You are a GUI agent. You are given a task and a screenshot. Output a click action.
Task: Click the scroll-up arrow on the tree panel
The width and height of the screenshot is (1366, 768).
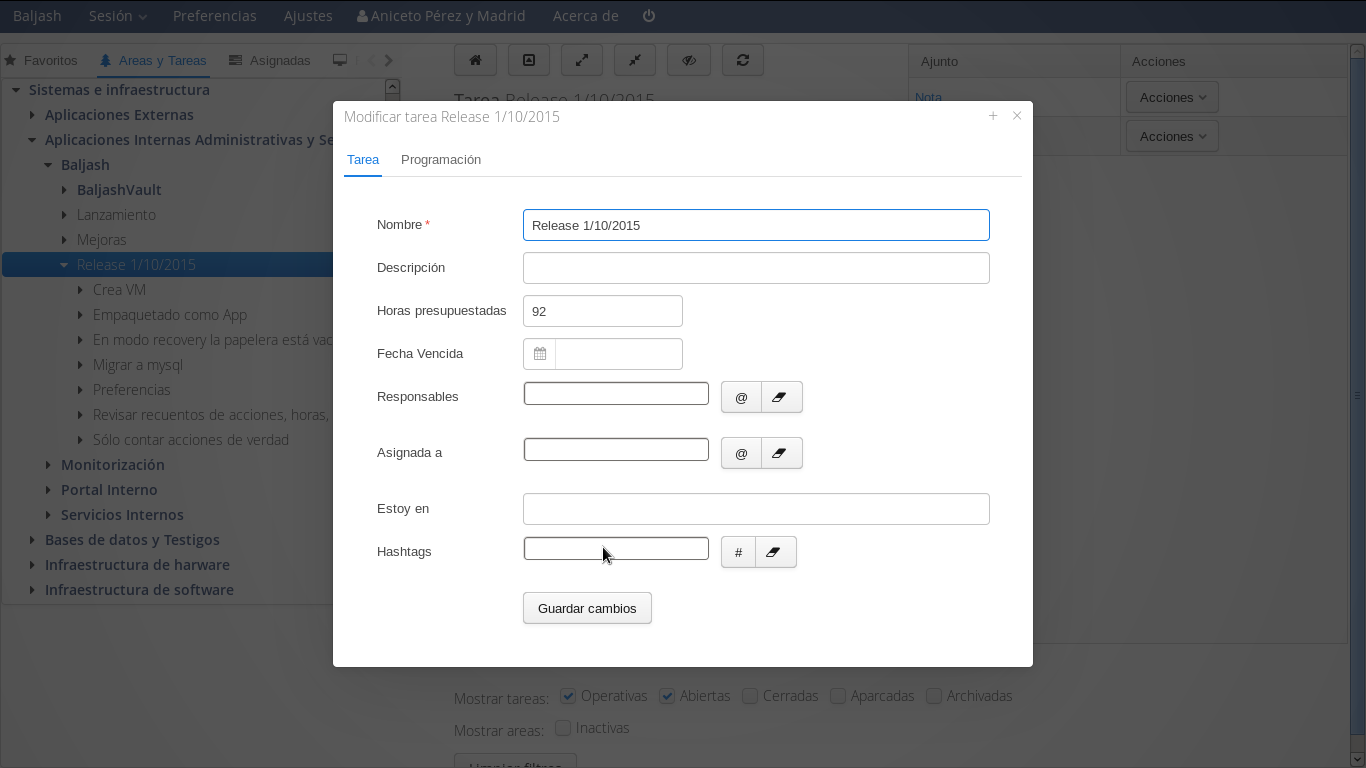coord(392,87)
